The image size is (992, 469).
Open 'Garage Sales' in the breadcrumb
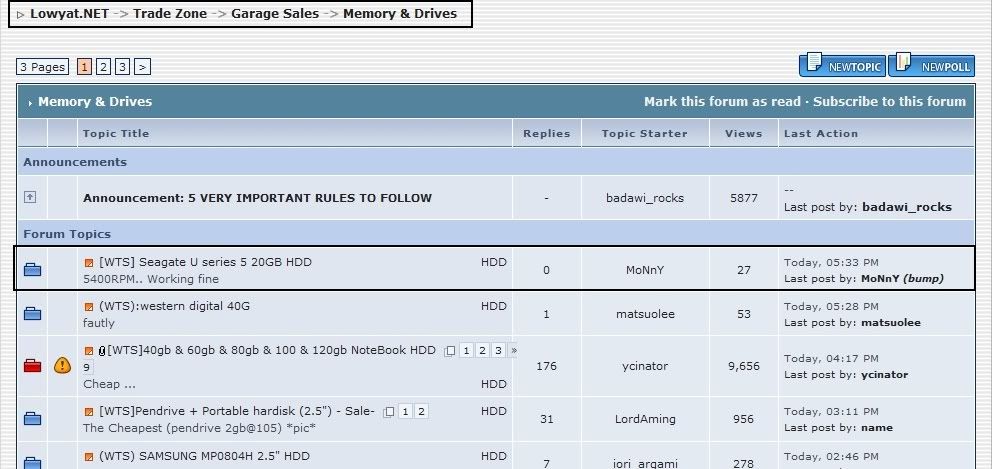click(275, 14)
